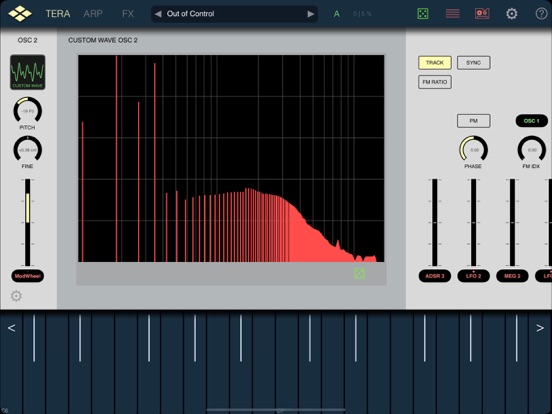Screen dimensions: 552x414
Task: Switch to the FX tab
Action: coord(128,14)
